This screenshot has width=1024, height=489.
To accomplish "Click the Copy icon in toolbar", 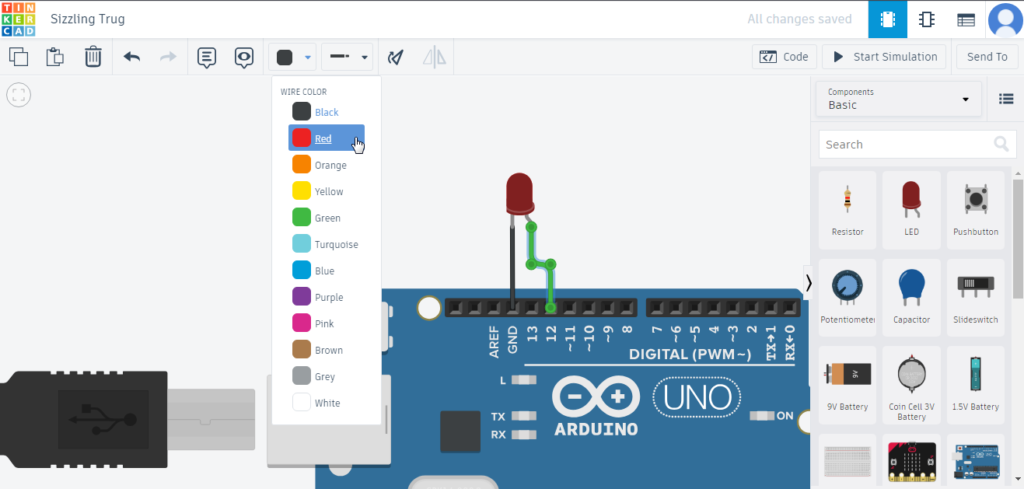I will click(18, 57).
